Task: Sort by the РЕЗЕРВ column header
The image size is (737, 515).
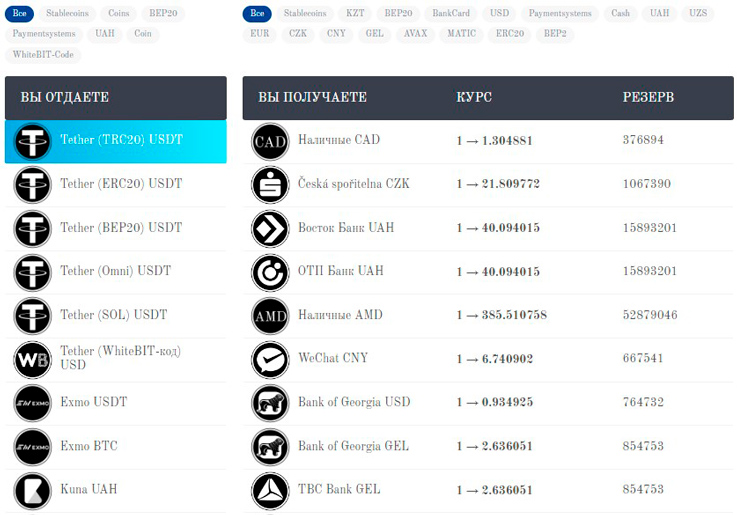Action: tap(648, 97)
